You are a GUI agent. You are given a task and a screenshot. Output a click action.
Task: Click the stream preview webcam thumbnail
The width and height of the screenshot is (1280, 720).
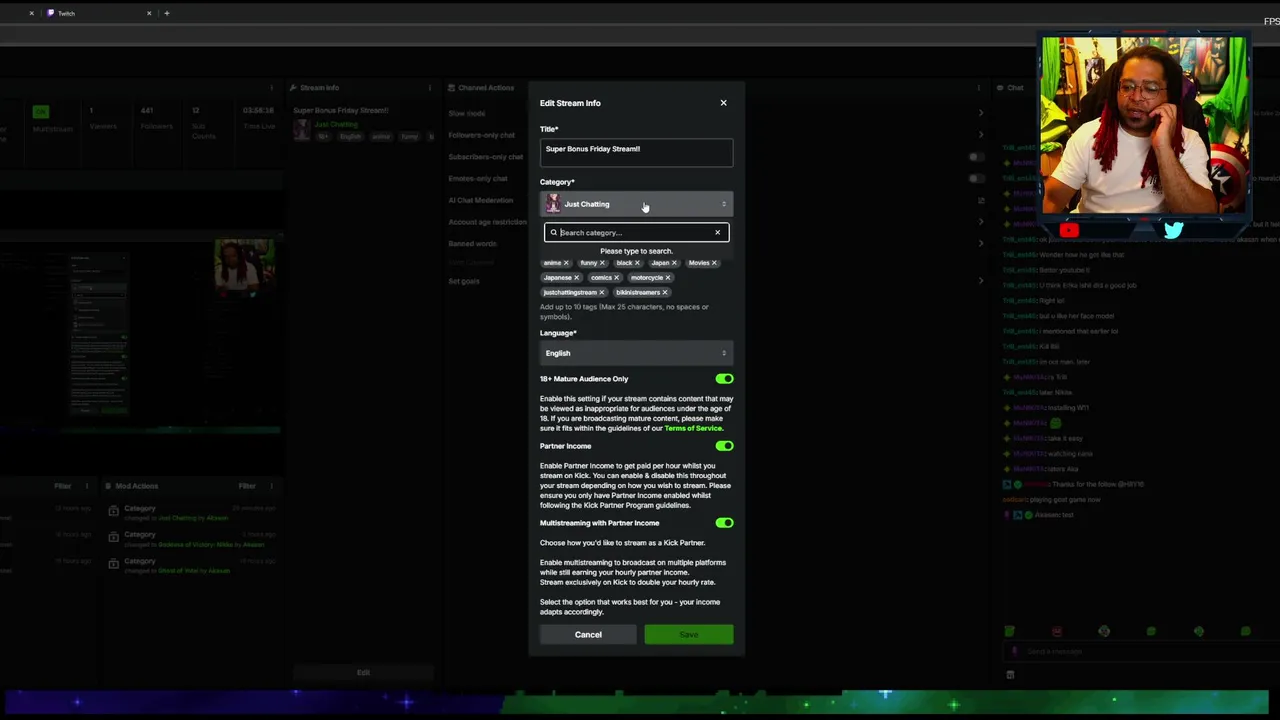pyautogui.click(x=244, y=264)
